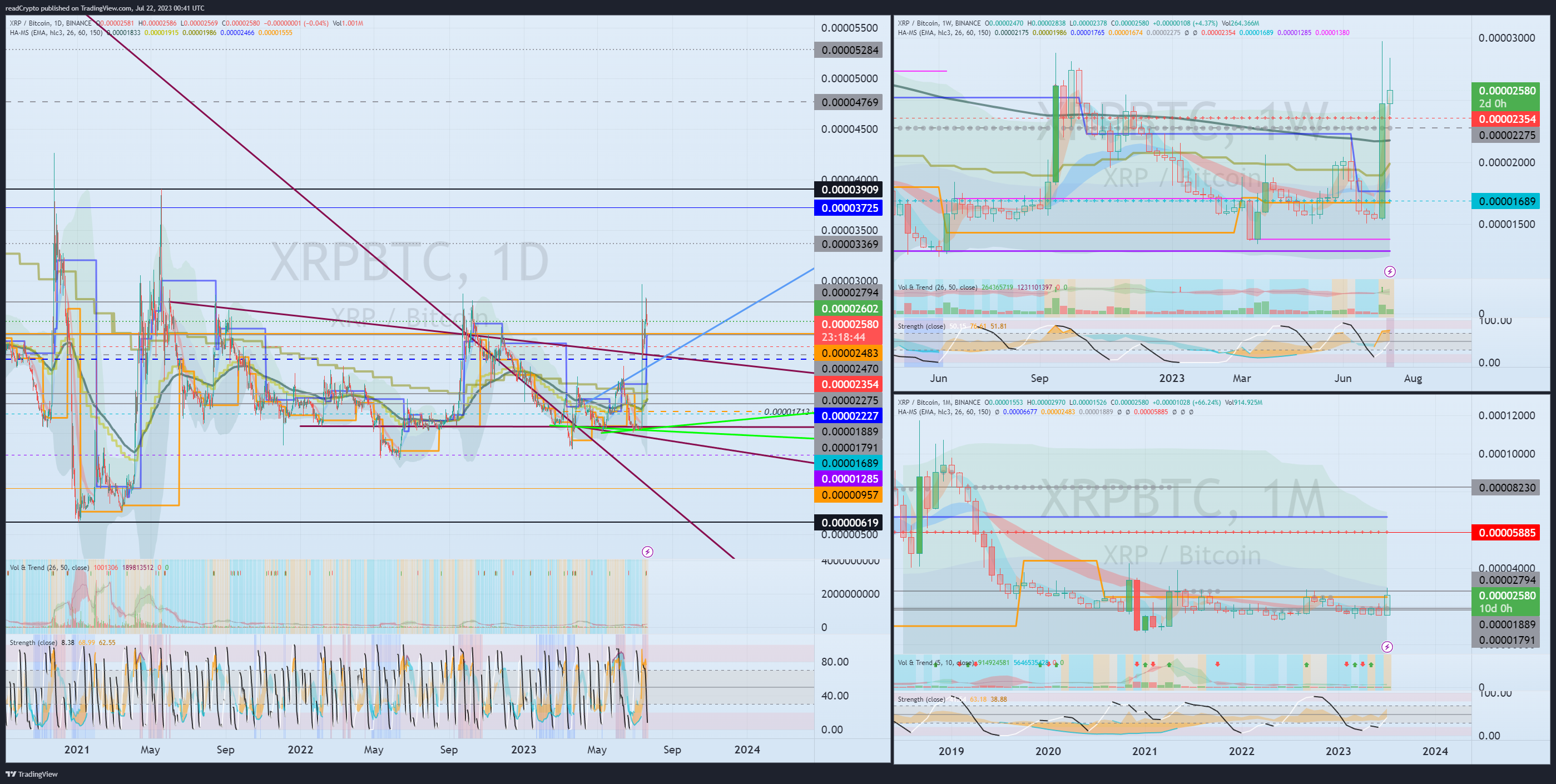The width and height of the screenshot is (1556, 784).
Task: Select the XRP / Bitcoin, 1M, BINANCE legend title
Action: point(939,402)
